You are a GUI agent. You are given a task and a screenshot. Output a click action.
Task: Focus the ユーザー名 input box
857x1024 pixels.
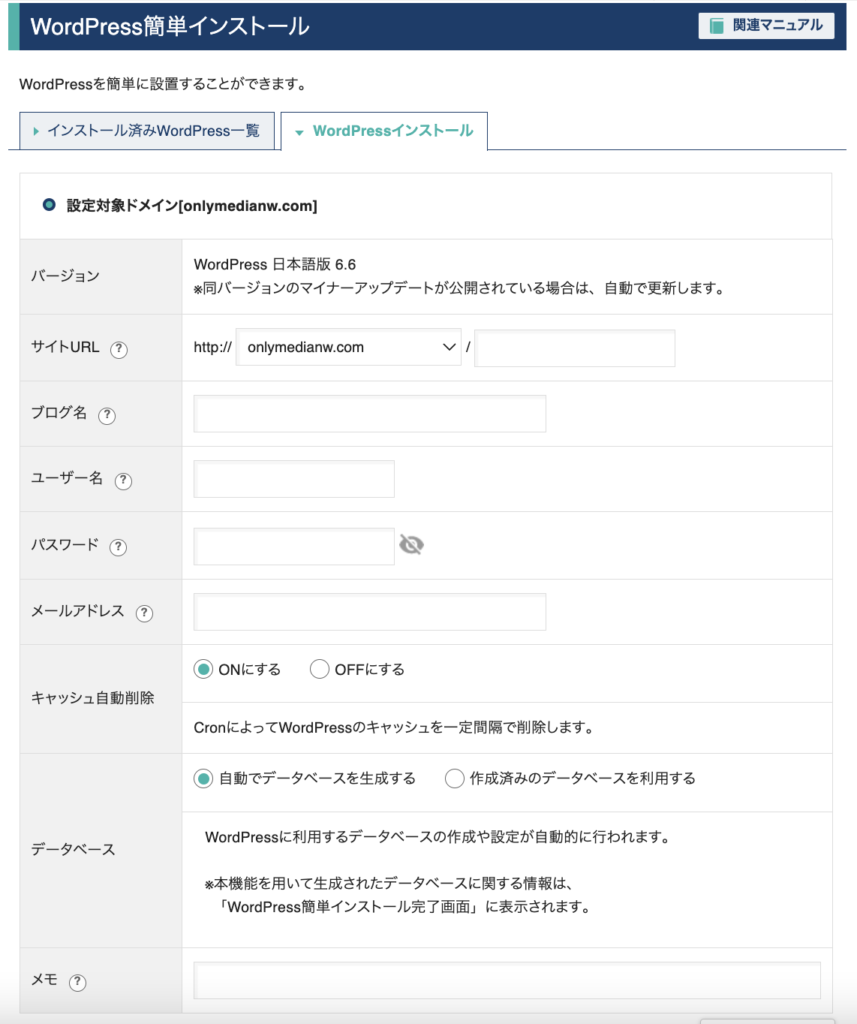coord(294,479)
